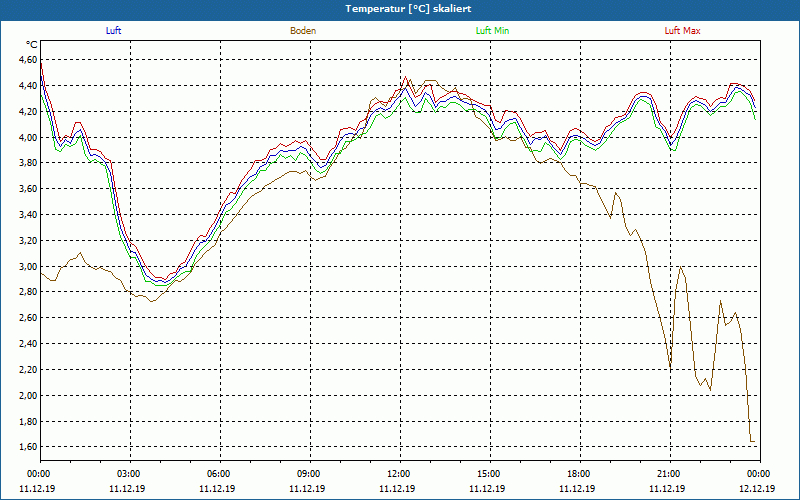Click the chart title 'Temperatur [°C] skaliert'

pyautogui.click(x=408, y=9)
